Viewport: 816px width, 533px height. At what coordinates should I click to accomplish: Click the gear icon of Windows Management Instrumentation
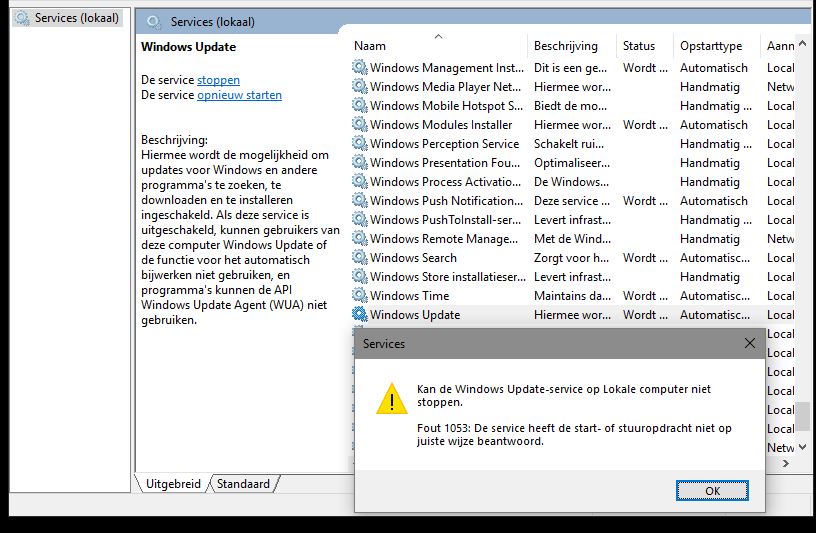tap(360, 67)
